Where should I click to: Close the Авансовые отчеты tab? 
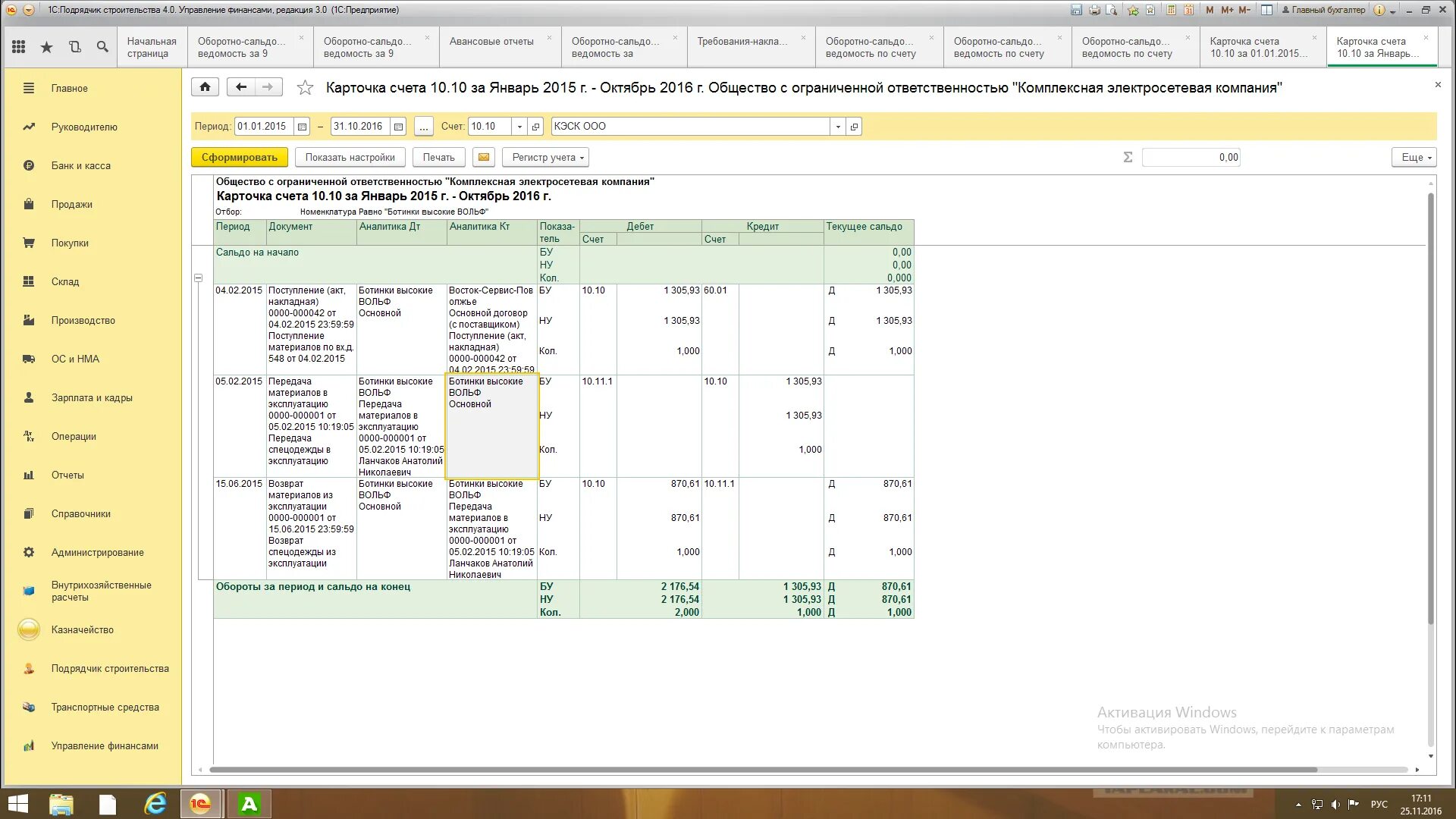click(x=549, y=37)
